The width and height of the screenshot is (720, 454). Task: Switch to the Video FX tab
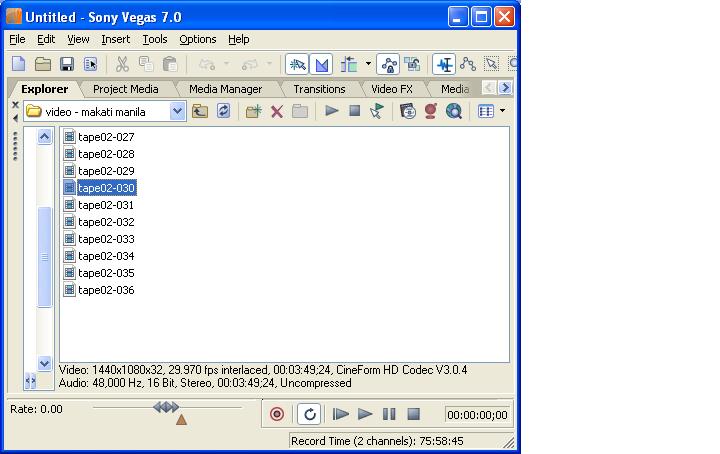[x=392, y=89]
